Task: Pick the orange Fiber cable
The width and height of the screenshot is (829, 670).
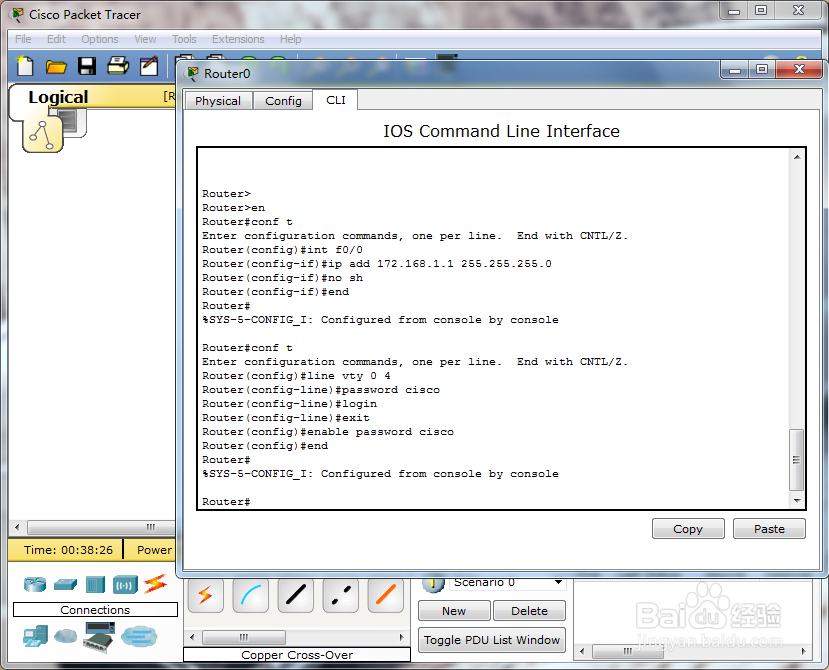Action: coord(385,595)
